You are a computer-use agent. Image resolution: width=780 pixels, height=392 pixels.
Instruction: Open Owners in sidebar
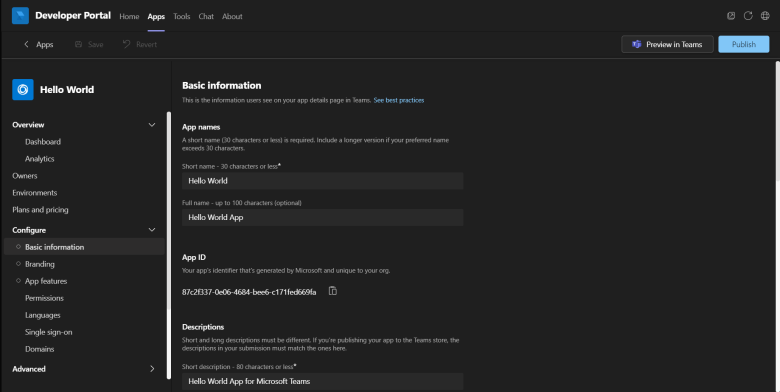point(25,176)
